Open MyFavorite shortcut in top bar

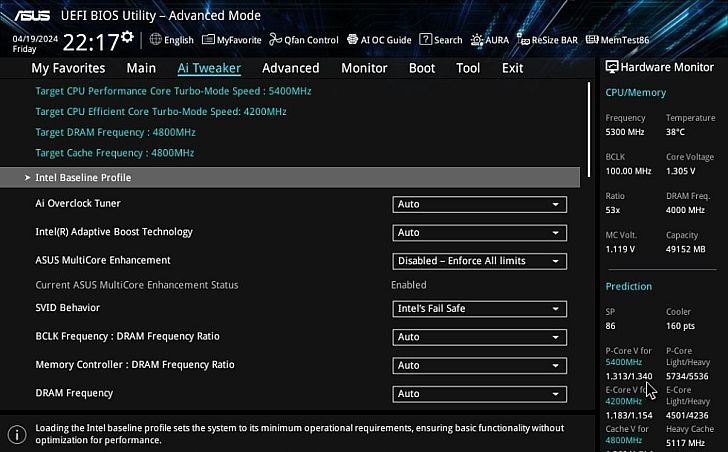pyautogui.click(x=231, y=40)
